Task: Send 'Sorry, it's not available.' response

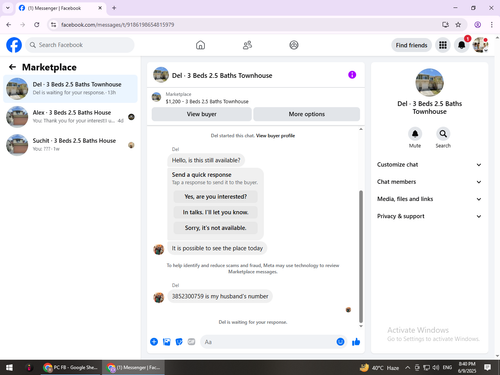Action: (215, 228)
